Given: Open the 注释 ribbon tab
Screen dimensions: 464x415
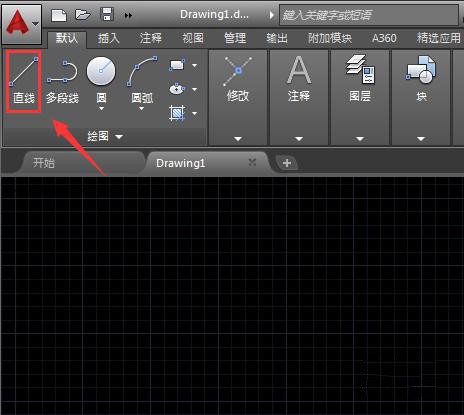Looking at the screenshot, I should coord(151,38).
